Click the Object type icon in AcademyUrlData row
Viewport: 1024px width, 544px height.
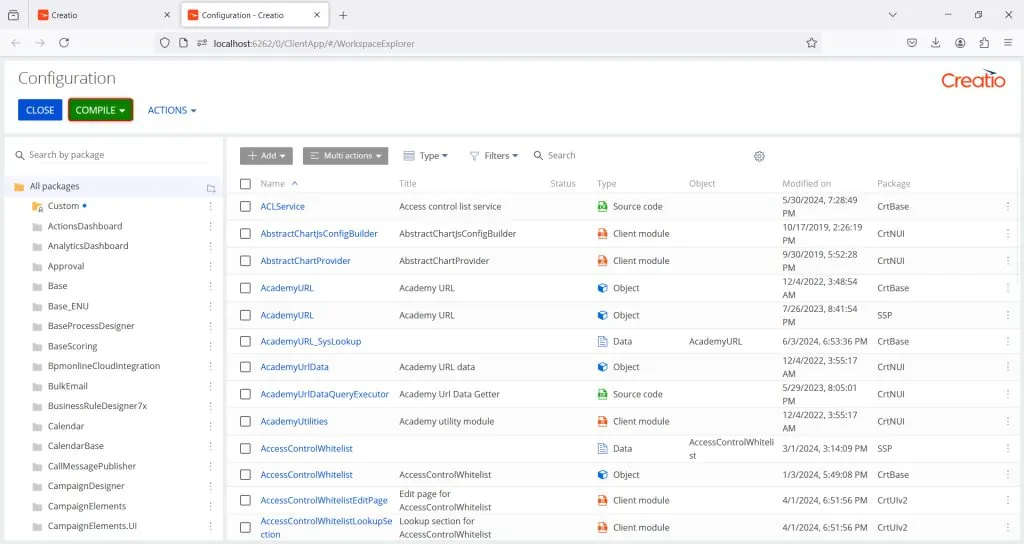(x=603, y=367)
